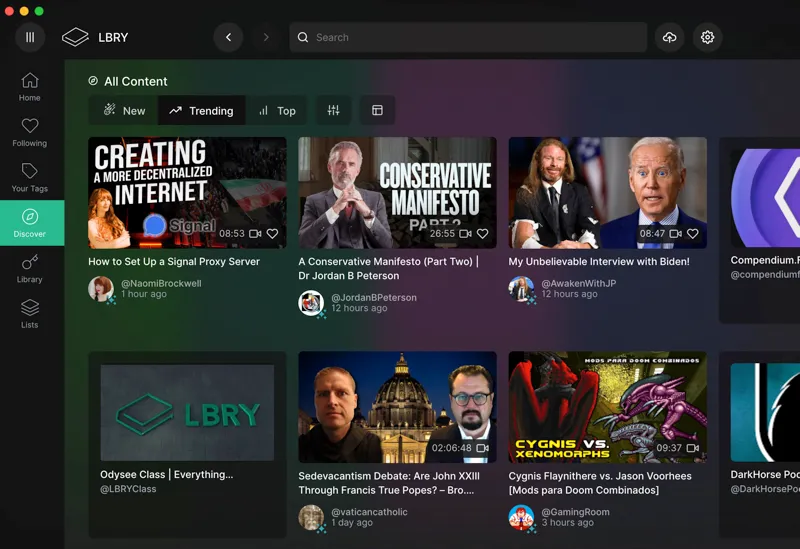
Task: Open Lists in sidebar
Action: click(x=30, y=314)
